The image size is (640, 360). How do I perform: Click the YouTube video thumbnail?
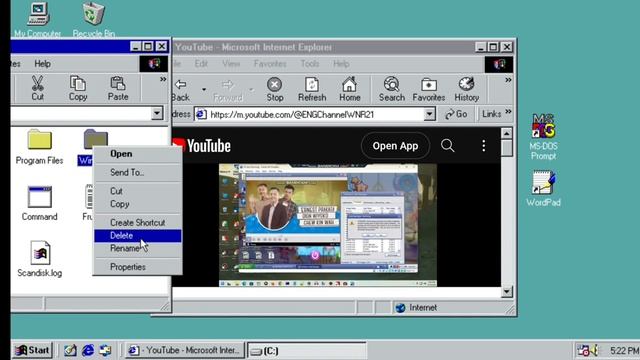(328, 225)
